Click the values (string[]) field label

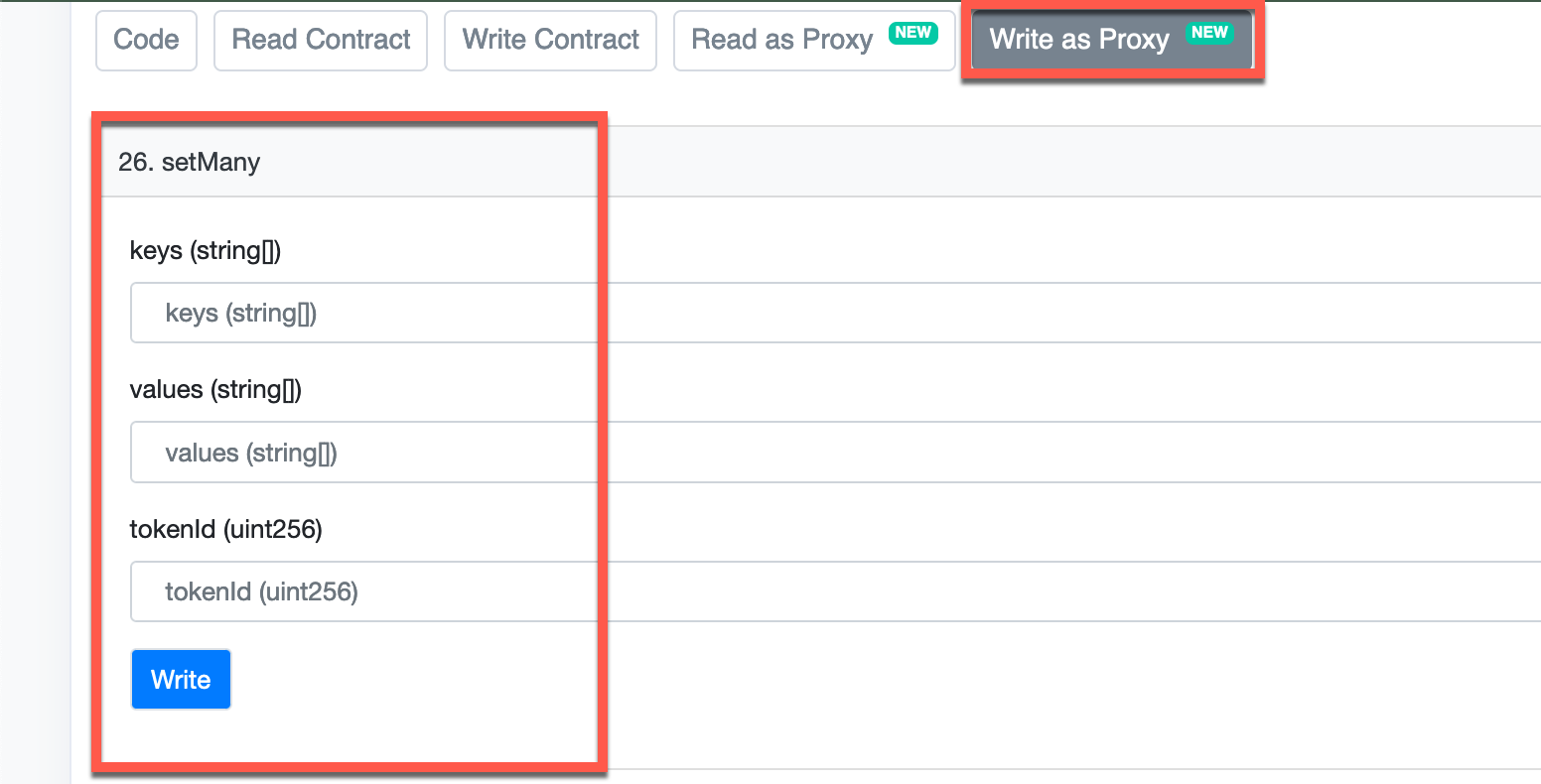[x=215, y=390]
